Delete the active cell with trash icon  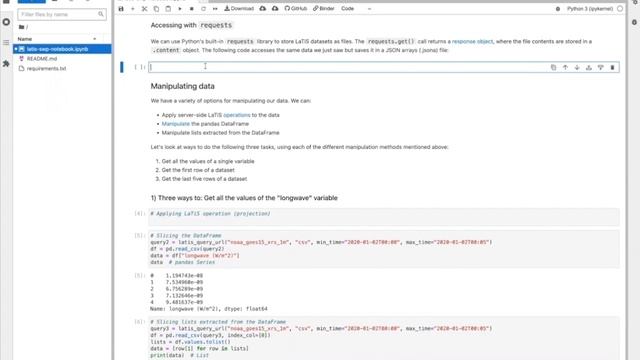[x=613, y=67]
